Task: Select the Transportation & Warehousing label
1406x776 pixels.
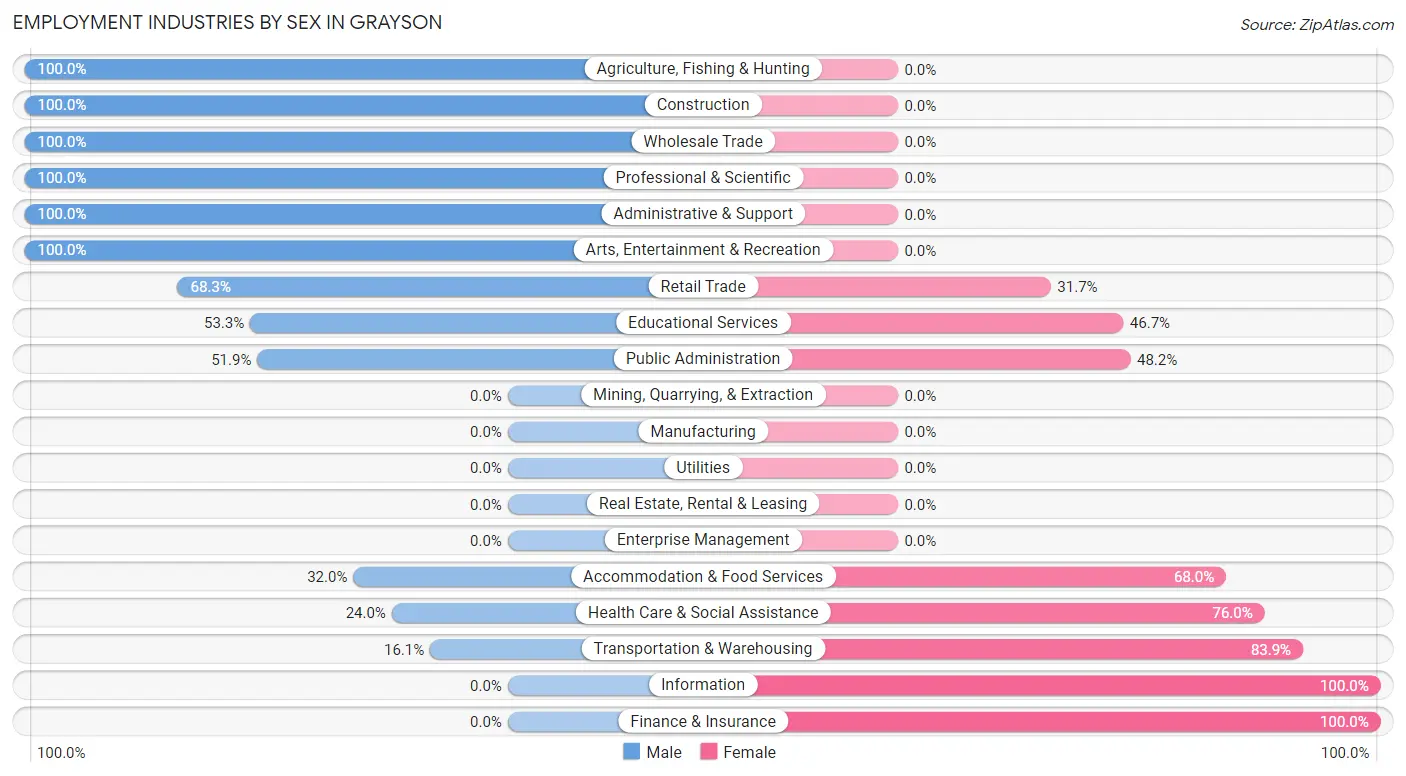Action: (703, 649)
